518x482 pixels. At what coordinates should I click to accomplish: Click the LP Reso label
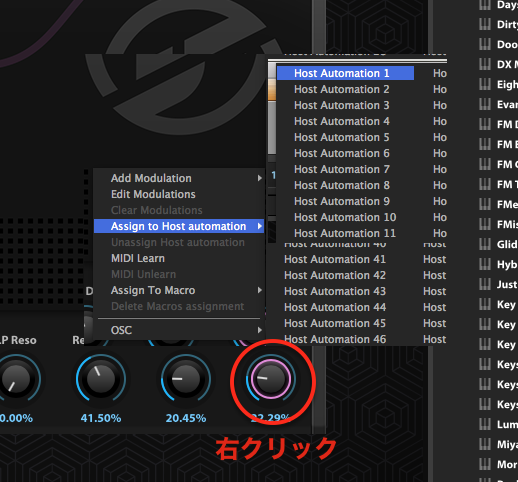[x=18, y=340]
